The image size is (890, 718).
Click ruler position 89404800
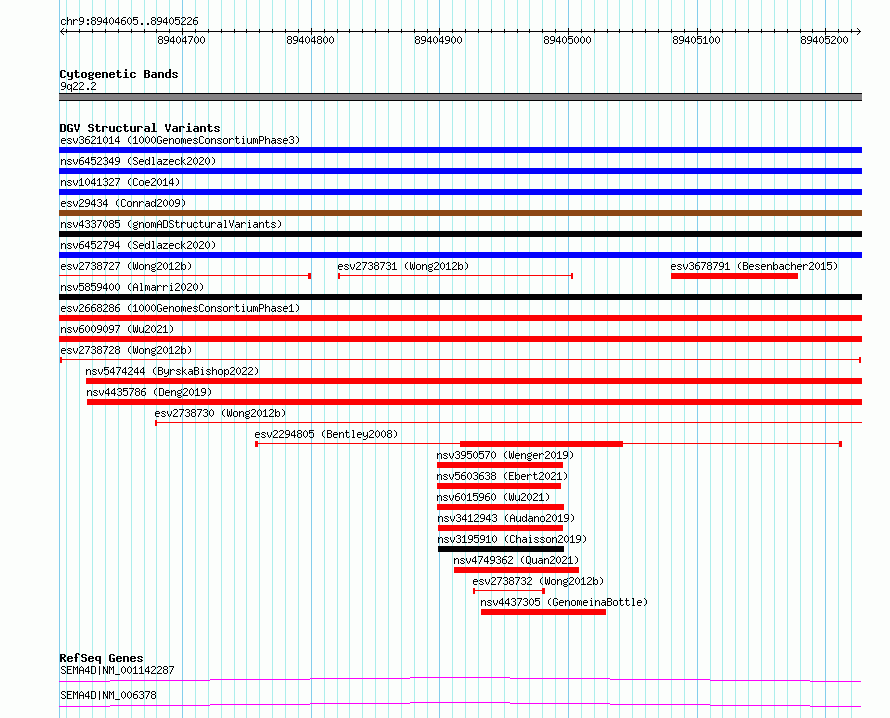tap(310, 40)
